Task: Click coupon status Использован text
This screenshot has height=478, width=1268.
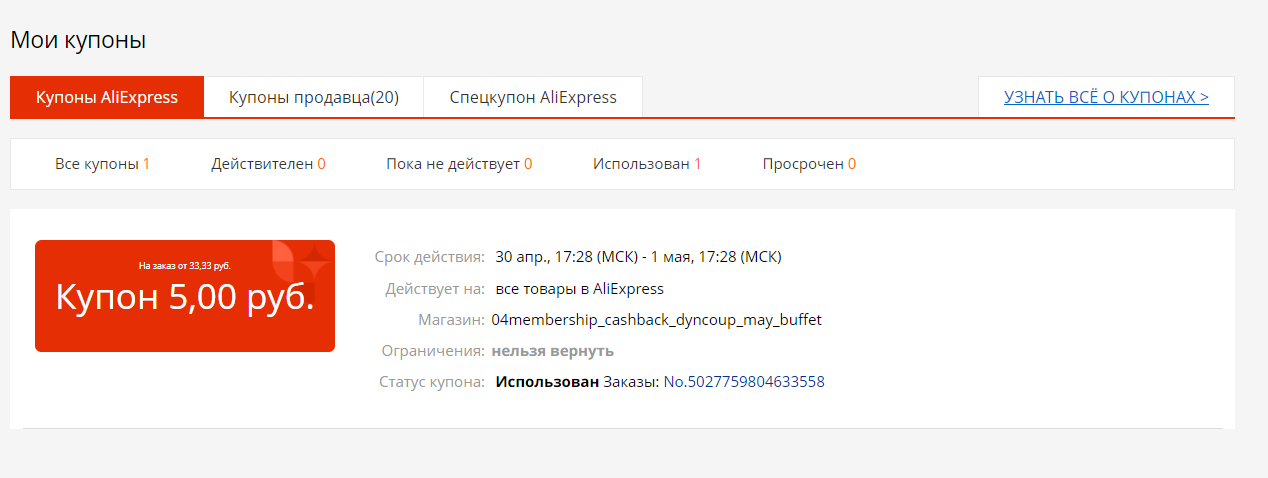Action: [547, 382]
